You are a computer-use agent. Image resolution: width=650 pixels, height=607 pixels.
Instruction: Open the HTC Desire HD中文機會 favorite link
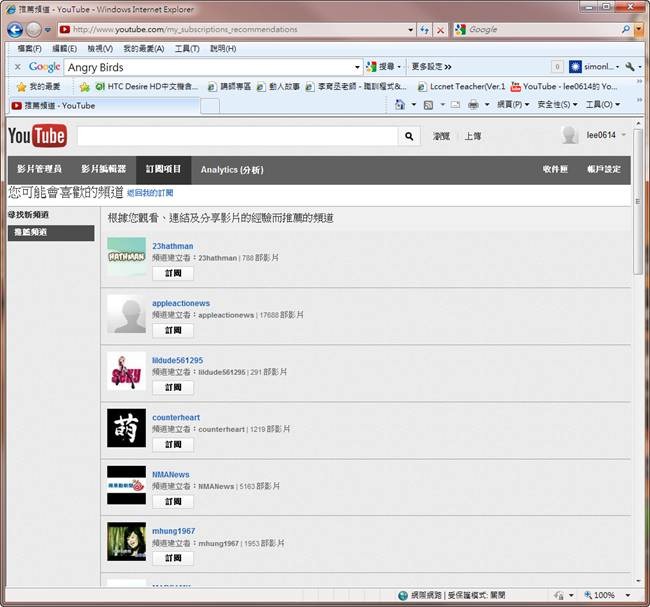(147, 87)
